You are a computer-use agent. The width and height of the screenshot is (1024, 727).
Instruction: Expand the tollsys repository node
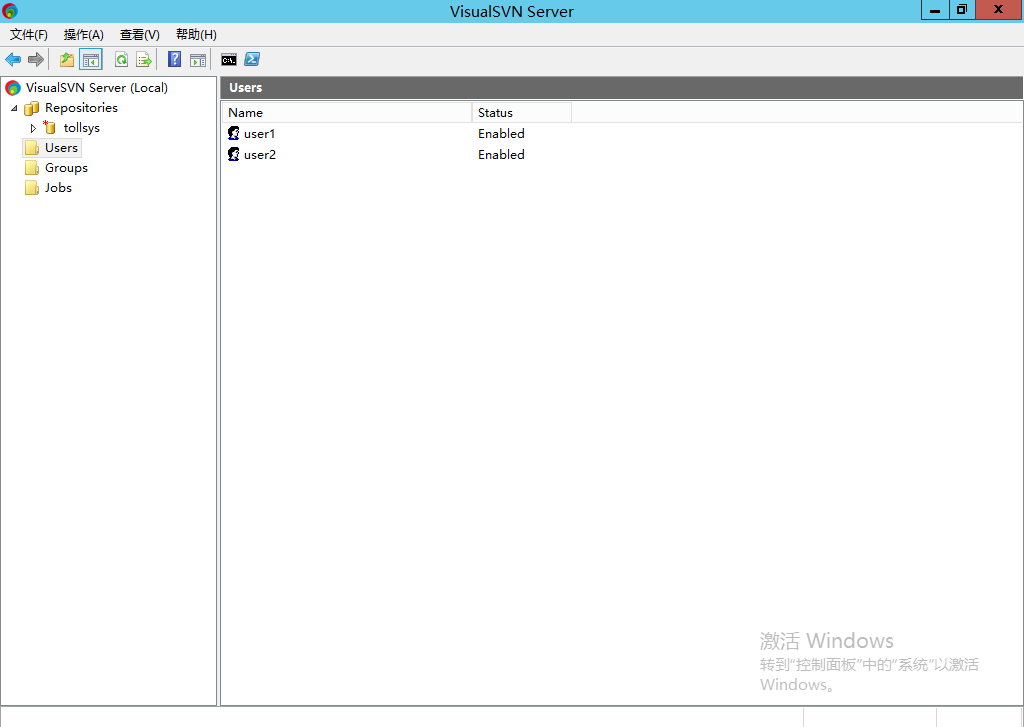(x=33, y=128)
